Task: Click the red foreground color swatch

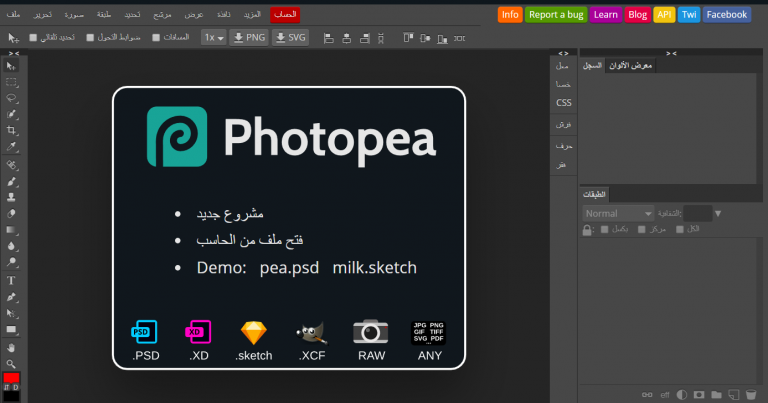Action: [x=11, y=379]
